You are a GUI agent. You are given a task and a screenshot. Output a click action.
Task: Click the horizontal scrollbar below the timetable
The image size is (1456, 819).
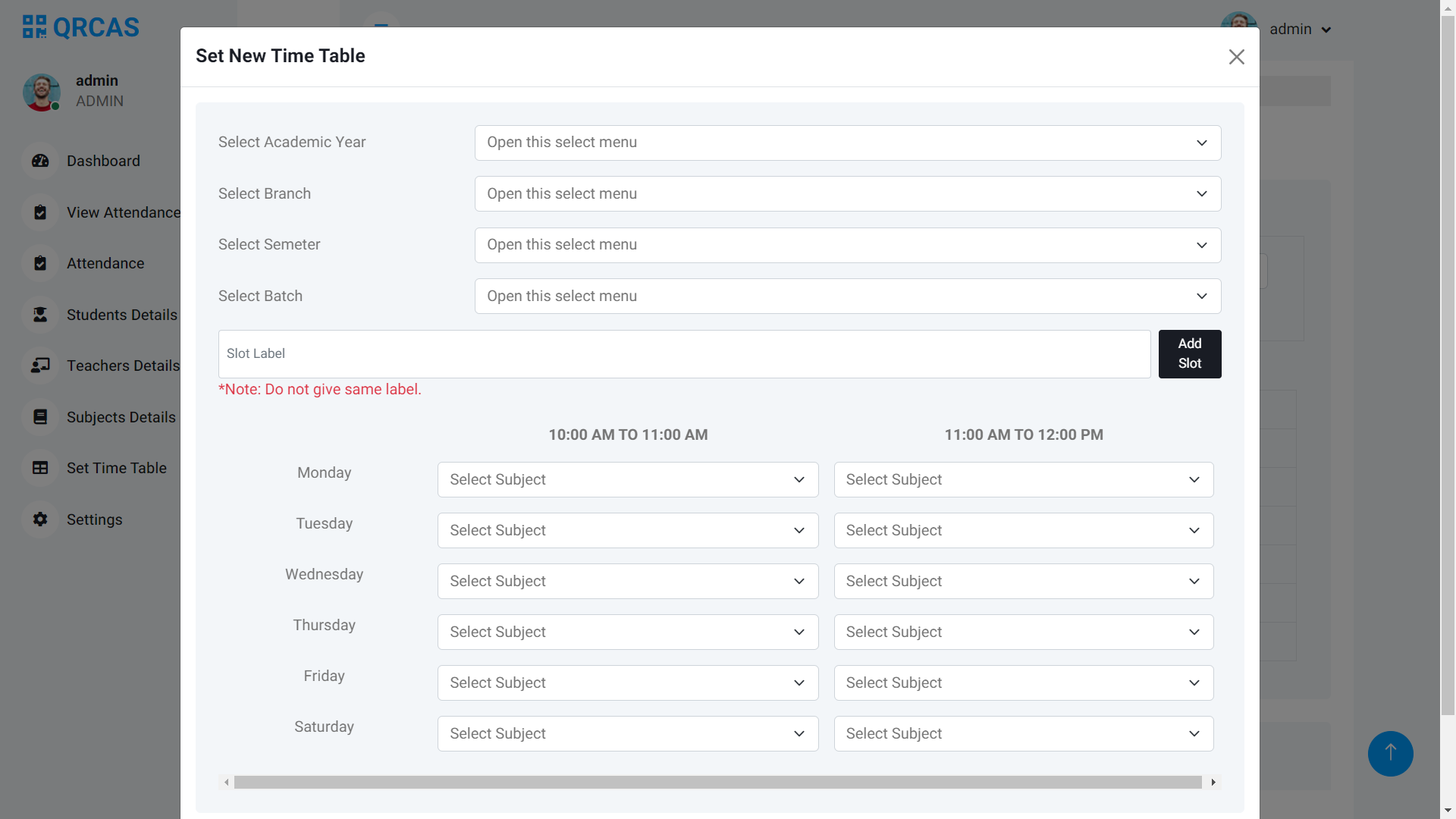tap(719, 782)
